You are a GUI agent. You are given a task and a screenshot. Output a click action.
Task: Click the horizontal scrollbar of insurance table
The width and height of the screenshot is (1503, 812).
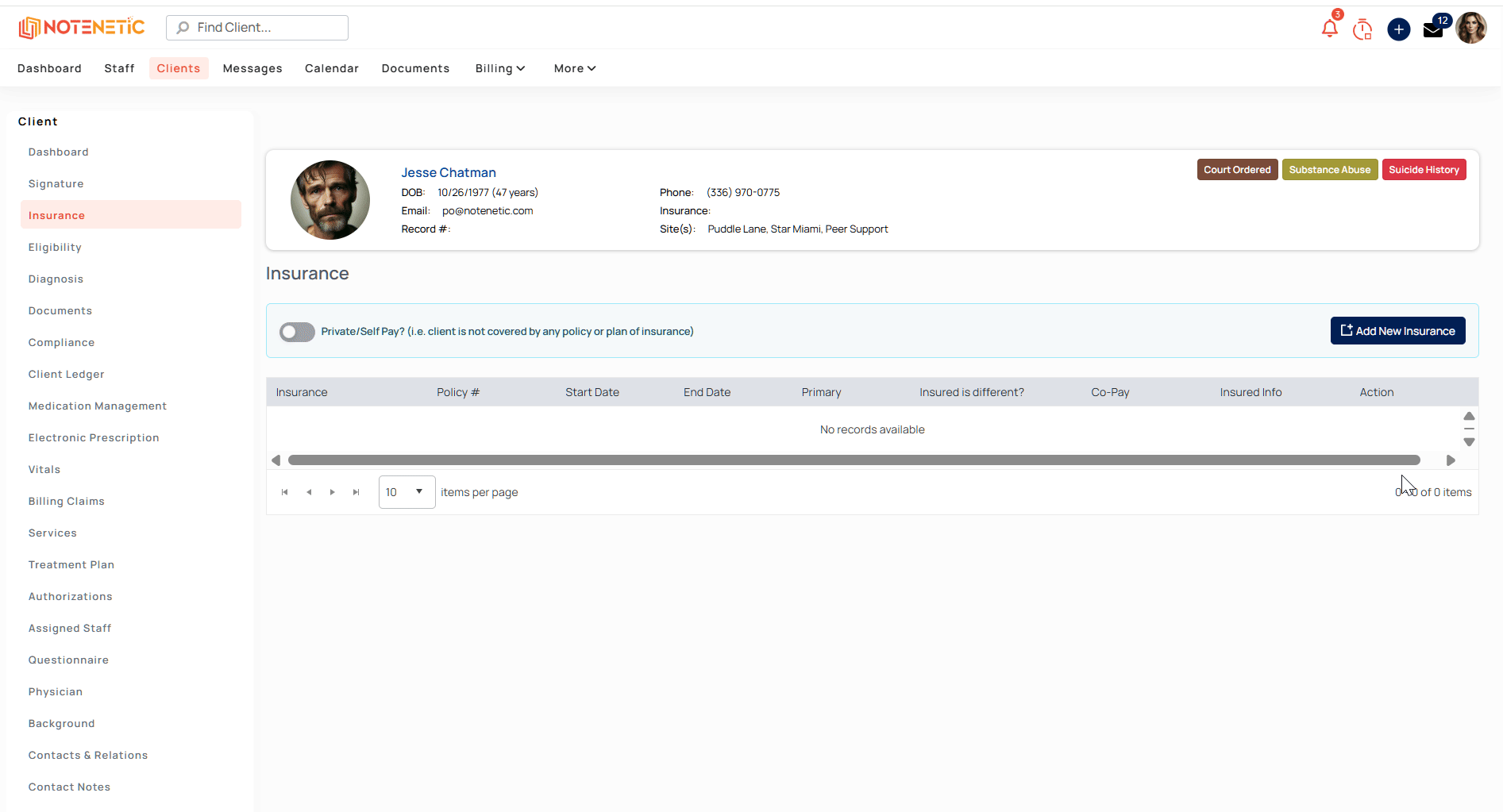point(854,460)
